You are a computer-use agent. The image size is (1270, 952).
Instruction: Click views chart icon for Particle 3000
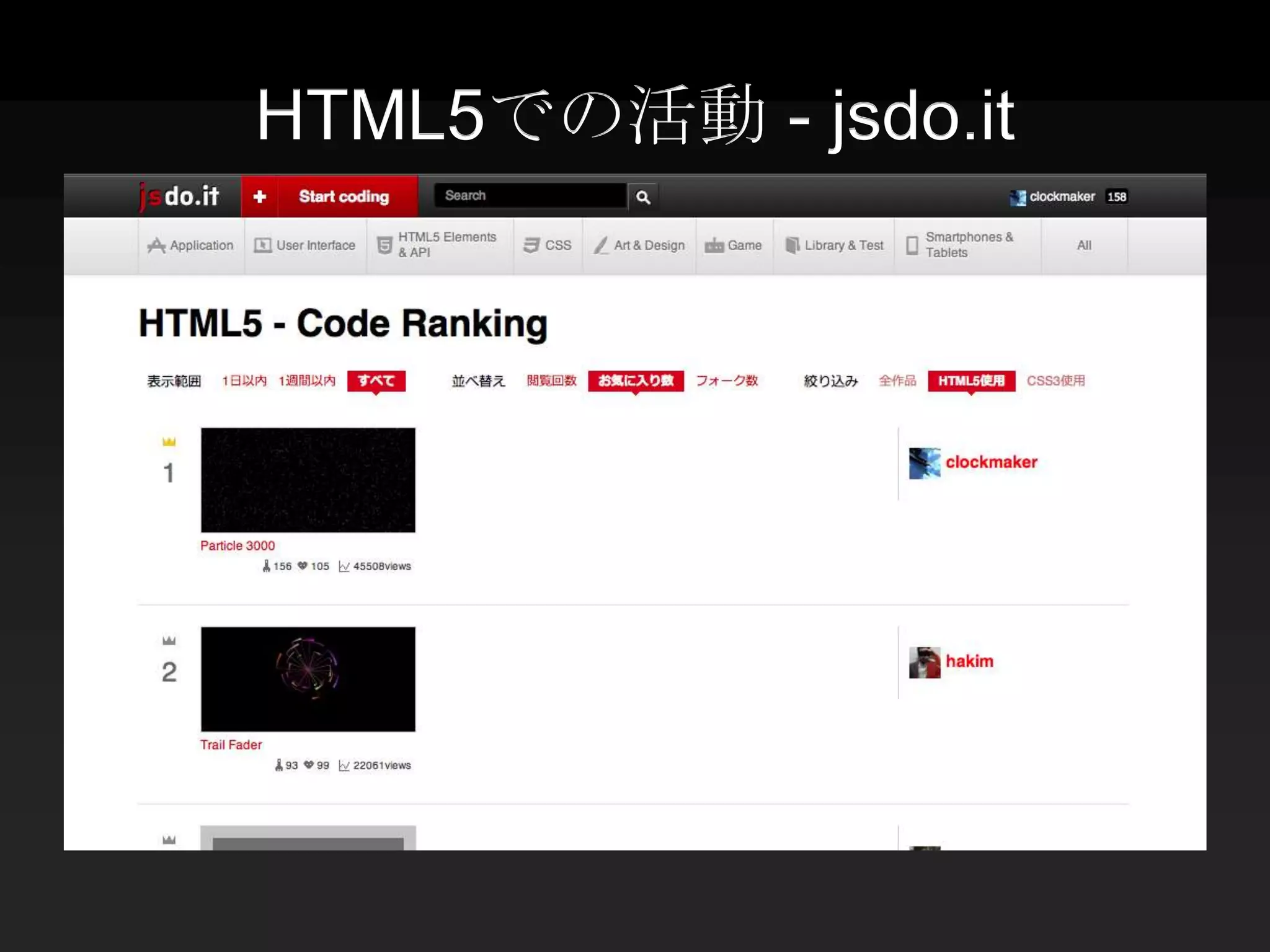tap(344, 566)
